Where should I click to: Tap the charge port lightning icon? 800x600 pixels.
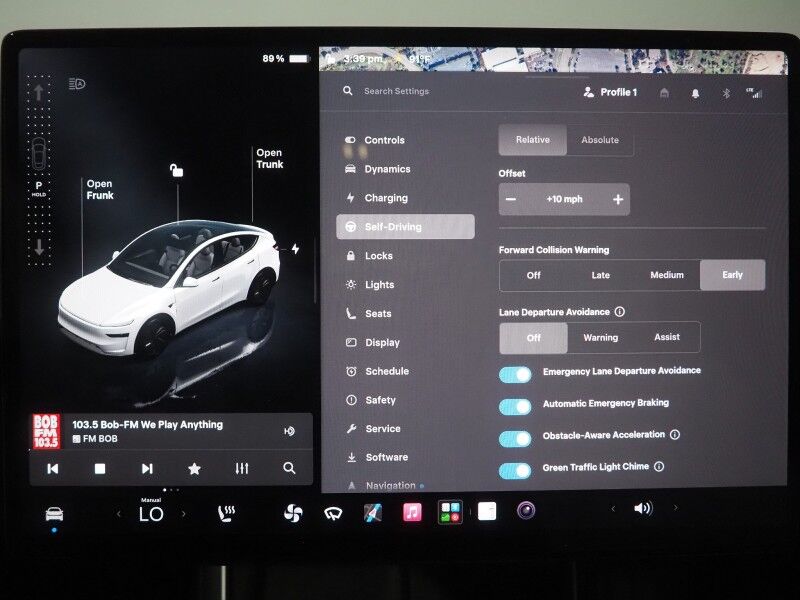pyautogui.click(x=295, y=248)
